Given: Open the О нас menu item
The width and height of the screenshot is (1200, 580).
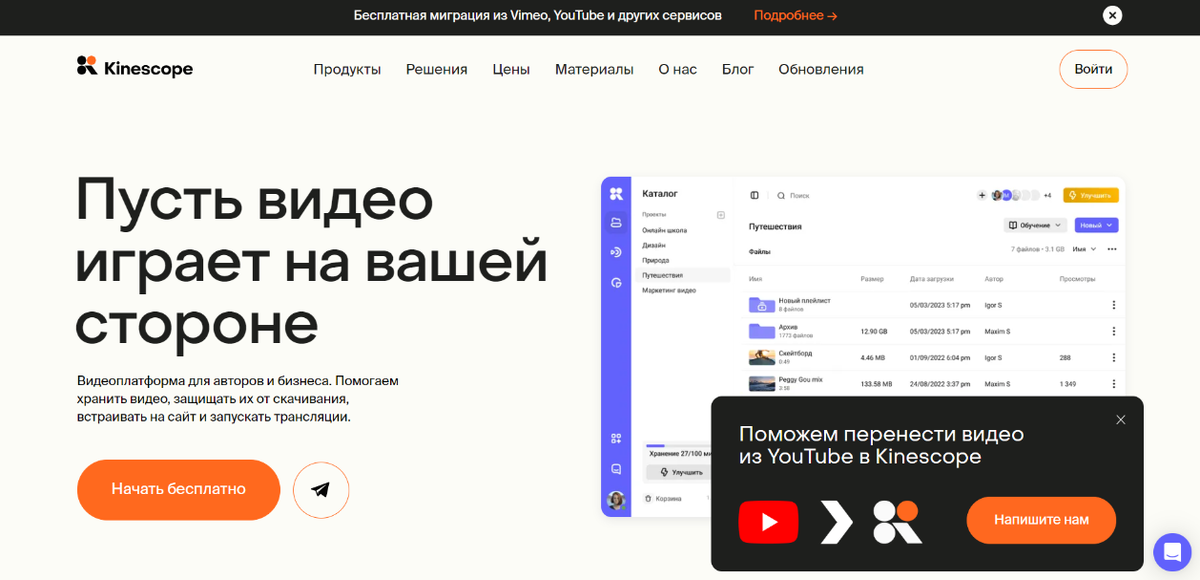Looking at the screenshot, I should [678, 69].
